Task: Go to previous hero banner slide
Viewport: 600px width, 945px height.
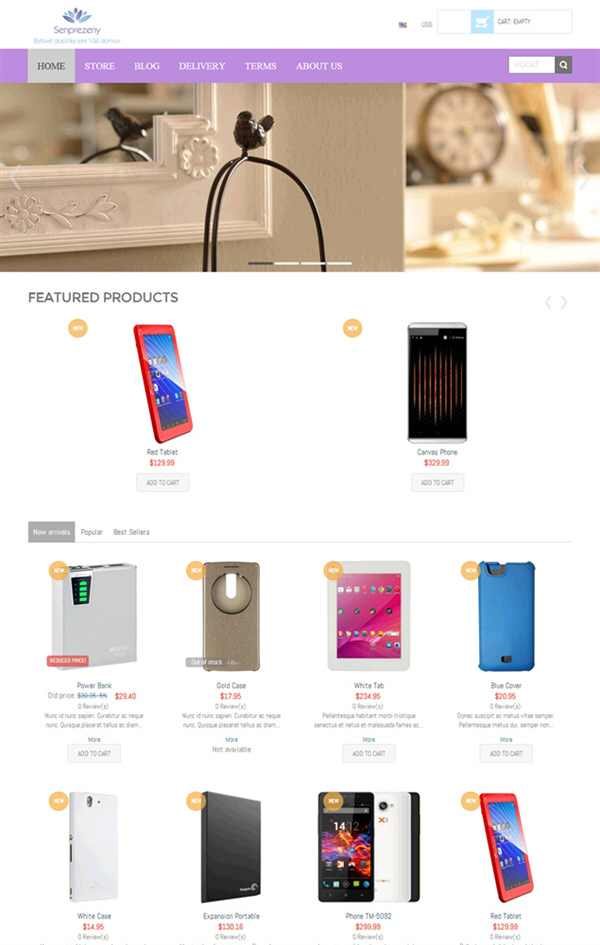Action: (x=15, y=177)
